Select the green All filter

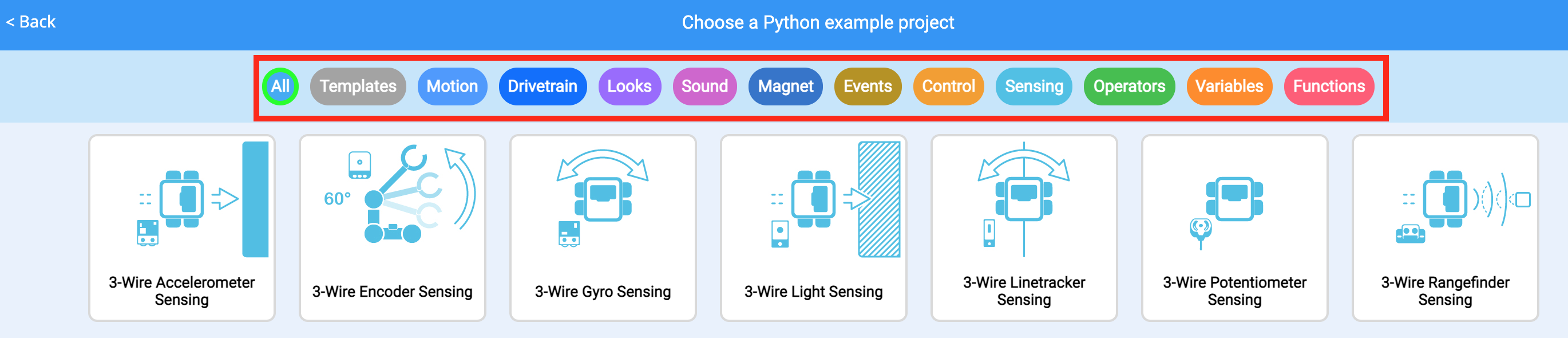coord(279,87)
